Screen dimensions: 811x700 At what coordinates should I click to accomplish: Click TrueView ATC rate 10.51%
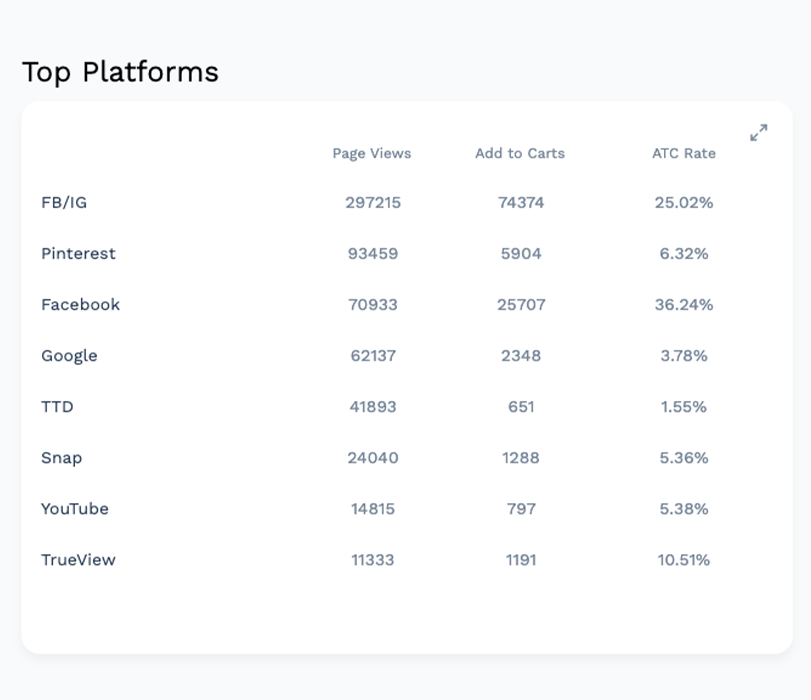coord(684,560)
